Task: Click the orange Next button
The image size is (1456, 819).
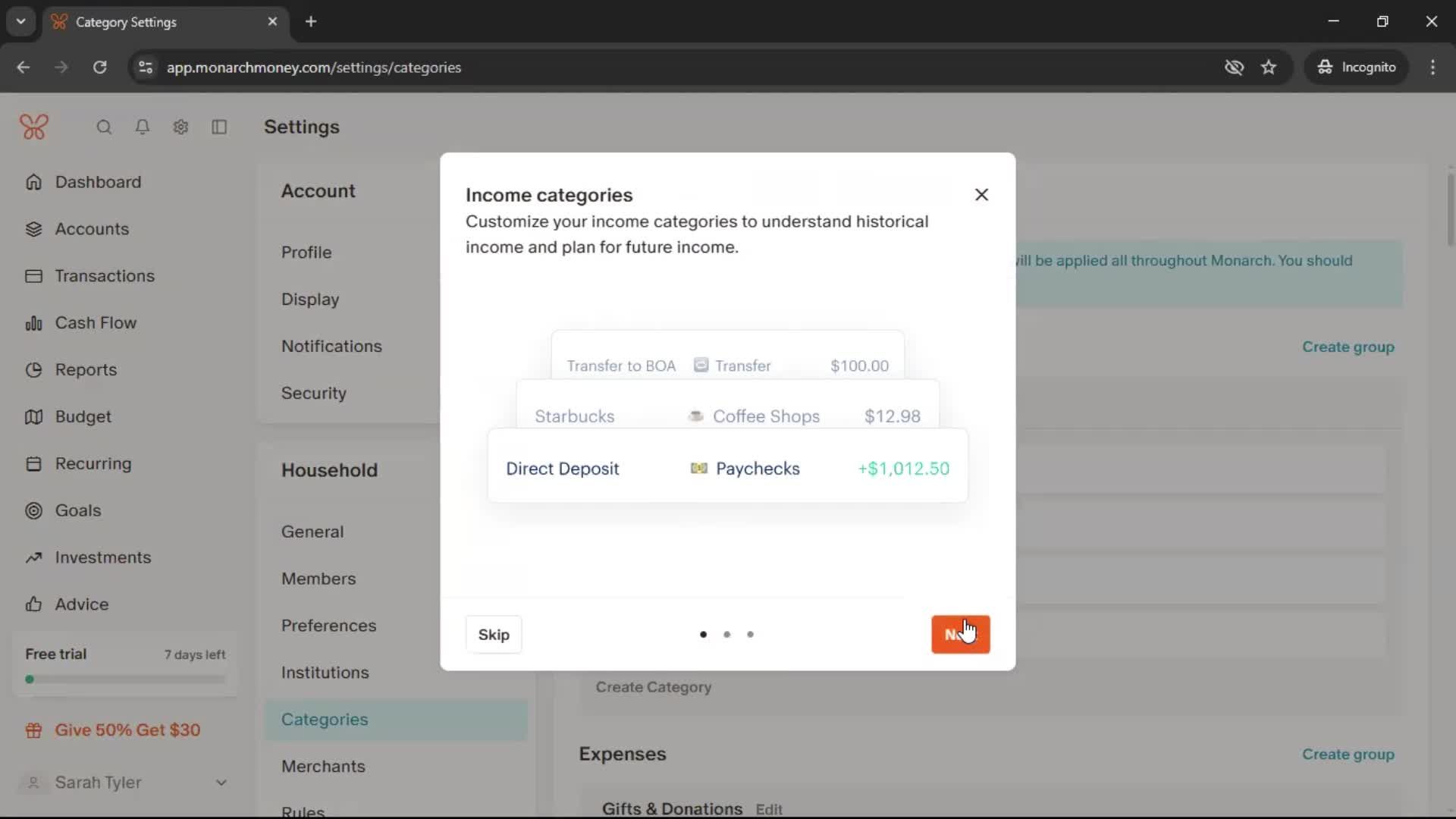Action: [x=960, y=635]
